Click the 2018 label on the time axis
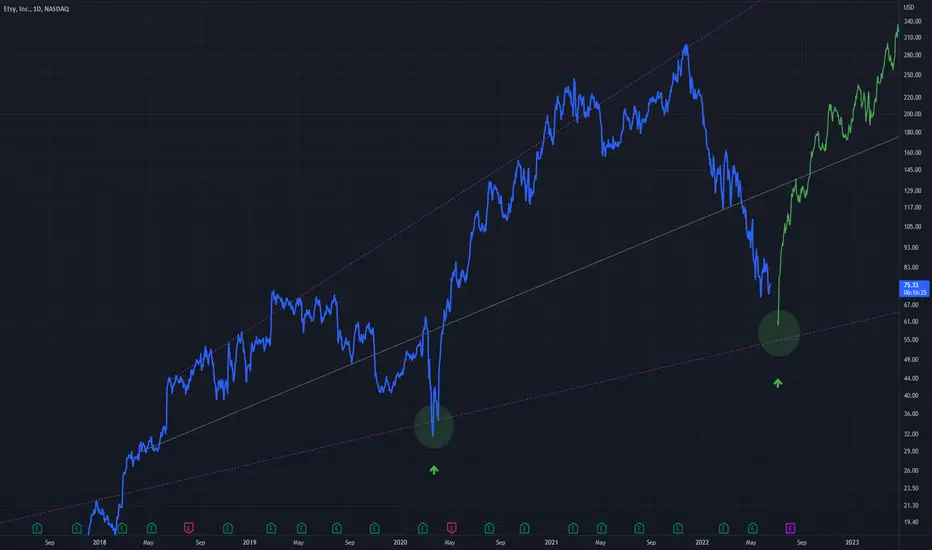This screenshot has height=550, width=932. coord(99,542)
